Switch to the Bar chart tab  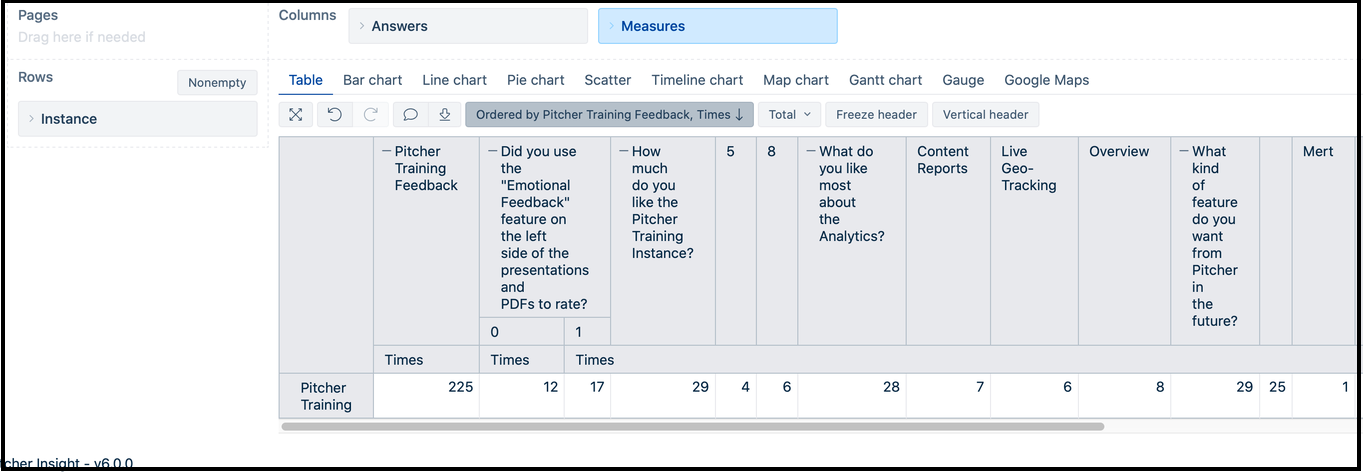tap(372, 80)
